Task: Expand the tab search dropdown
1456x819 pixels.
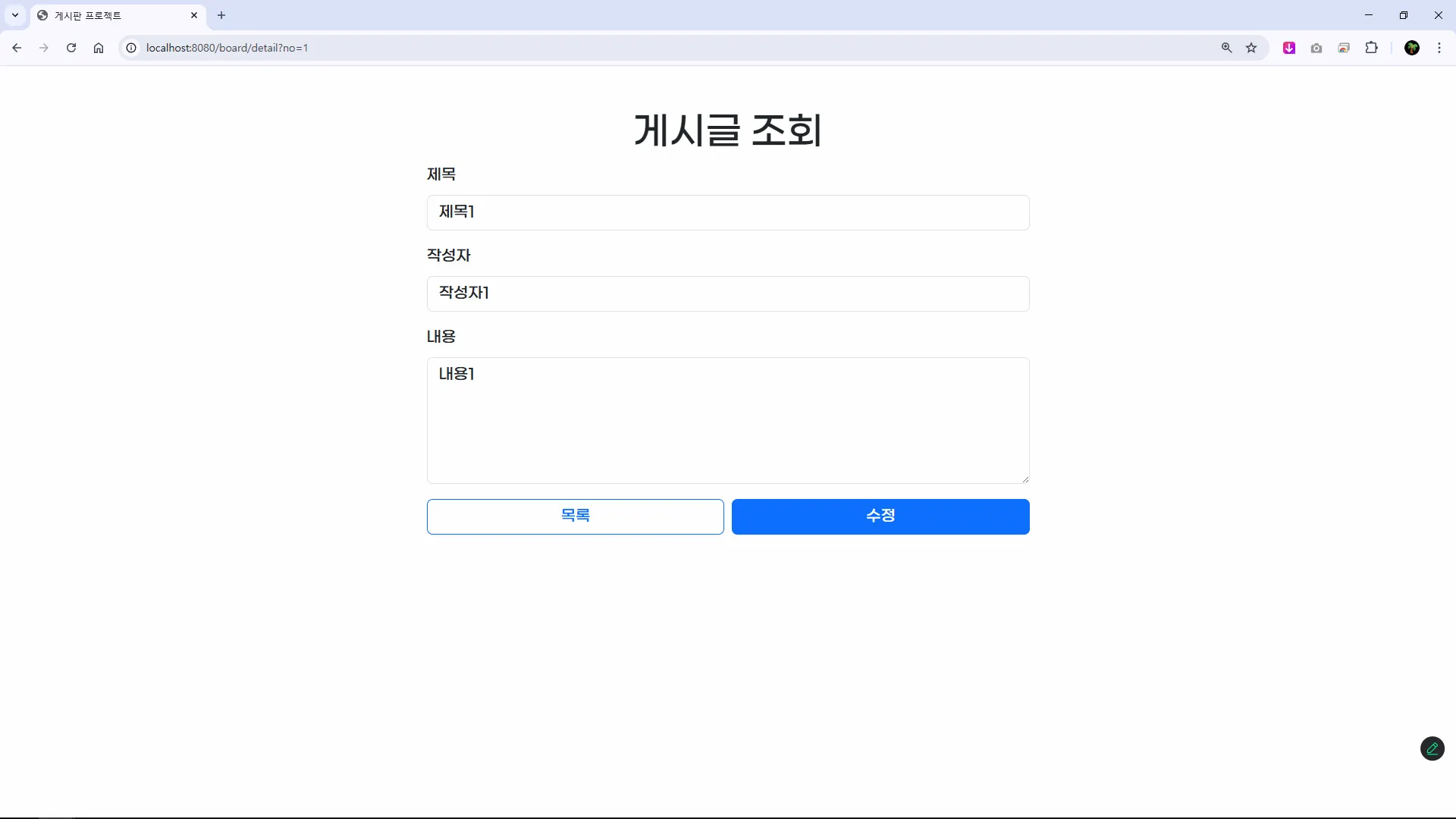Action: (x=15, y=15)
